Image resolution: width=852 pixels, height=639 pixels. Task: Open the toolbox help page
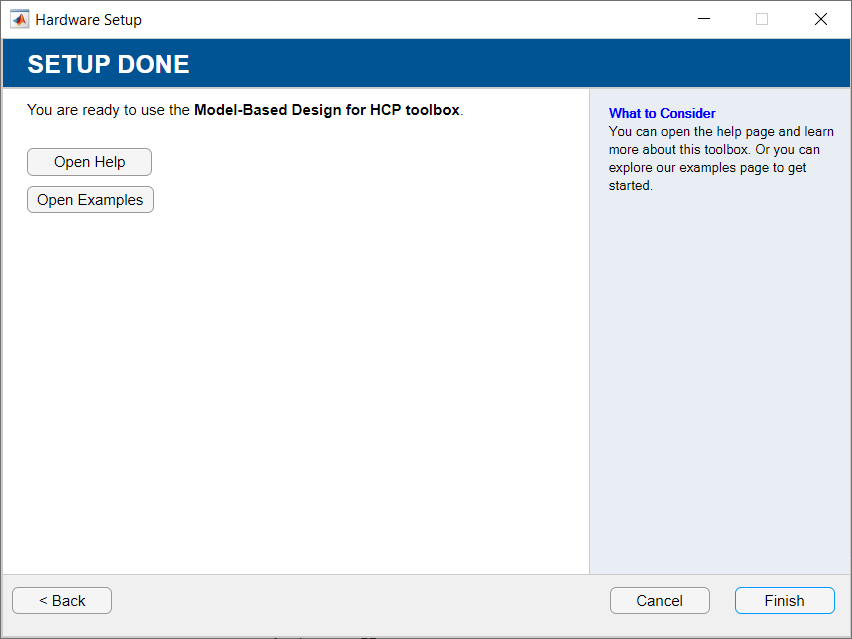pos(89,162)
